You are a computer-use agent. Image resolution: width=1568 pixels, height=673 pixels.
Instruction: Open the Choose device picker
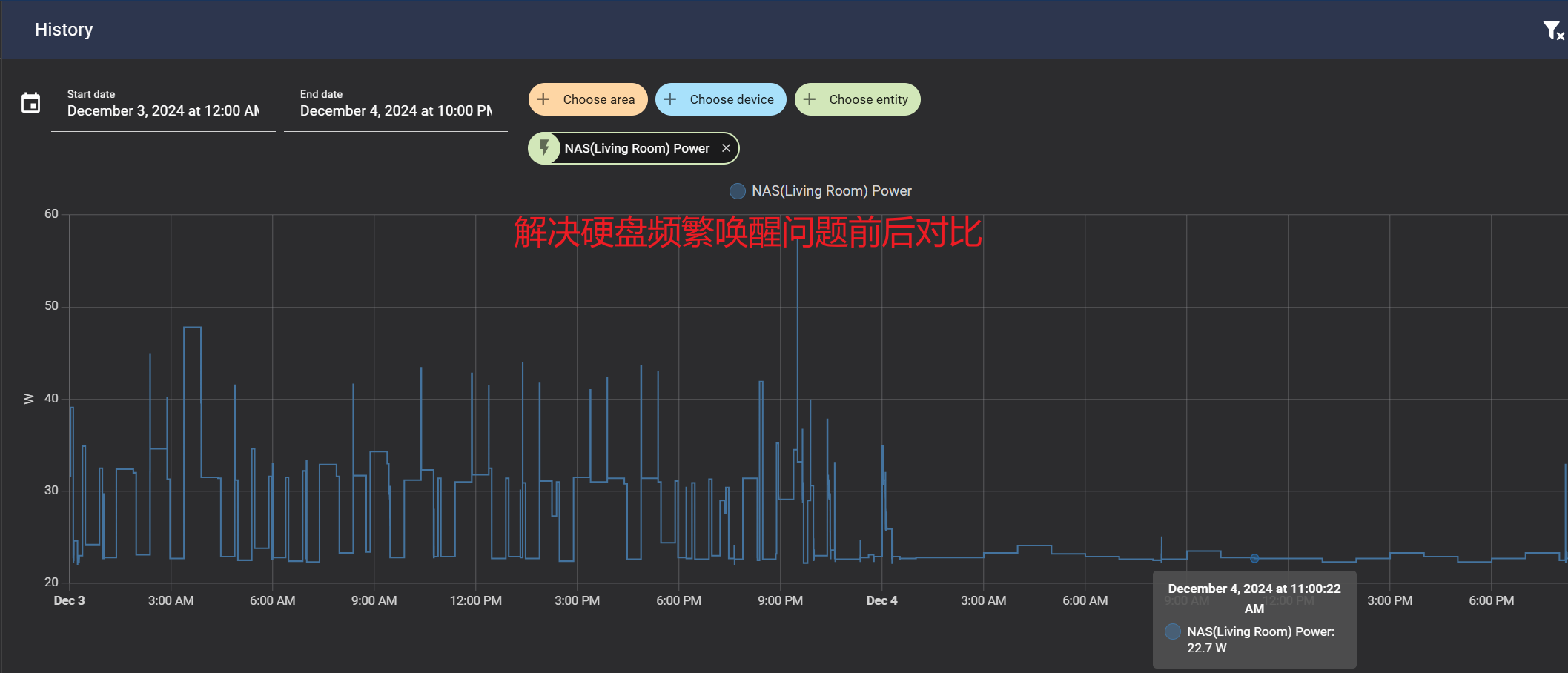731,99
